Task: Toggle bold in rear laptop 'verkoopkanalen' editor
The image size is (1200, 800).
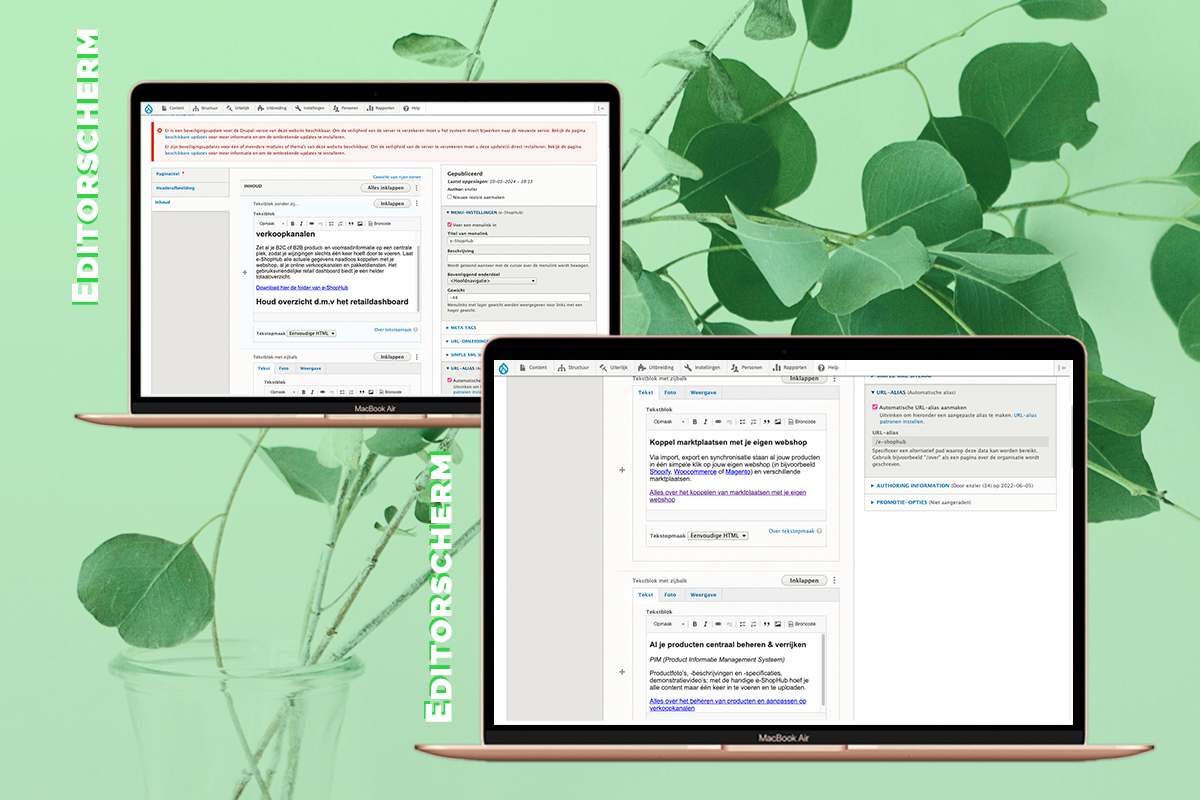Action: pyautogui.click(x=291, y=223)
